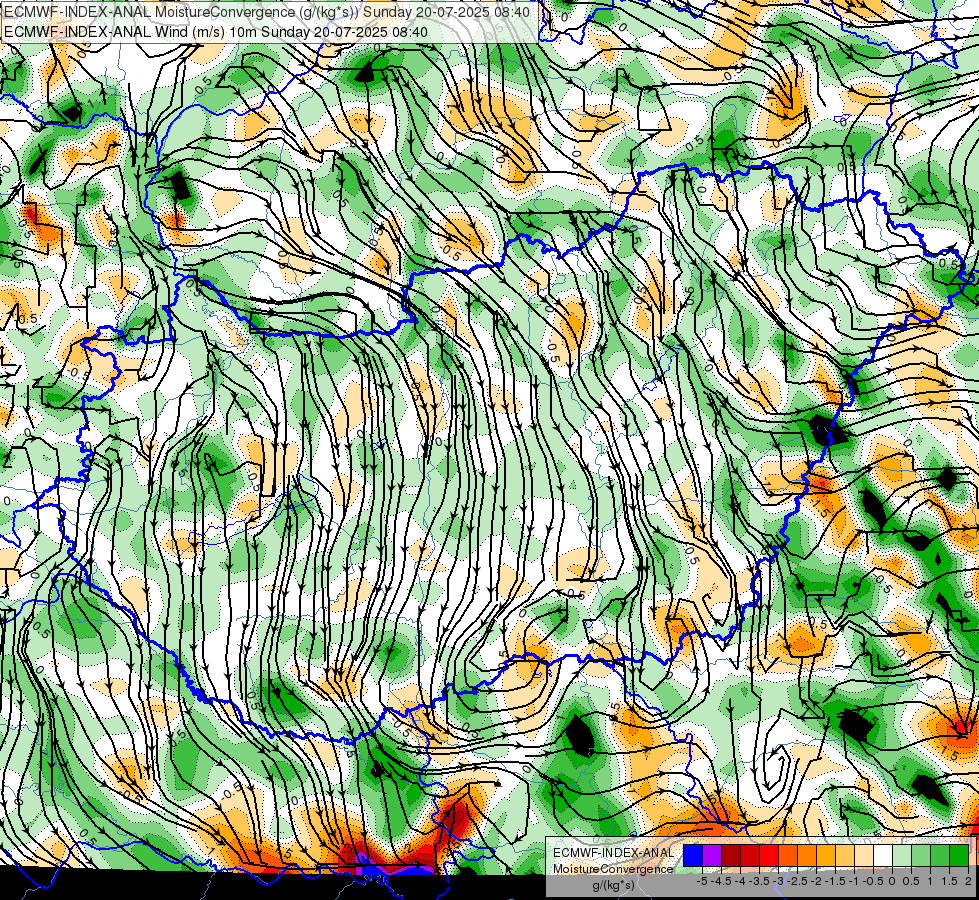The image size is (979, 900).
Task: Click the legend scale value '-4.5'
Action: (721, 881)
